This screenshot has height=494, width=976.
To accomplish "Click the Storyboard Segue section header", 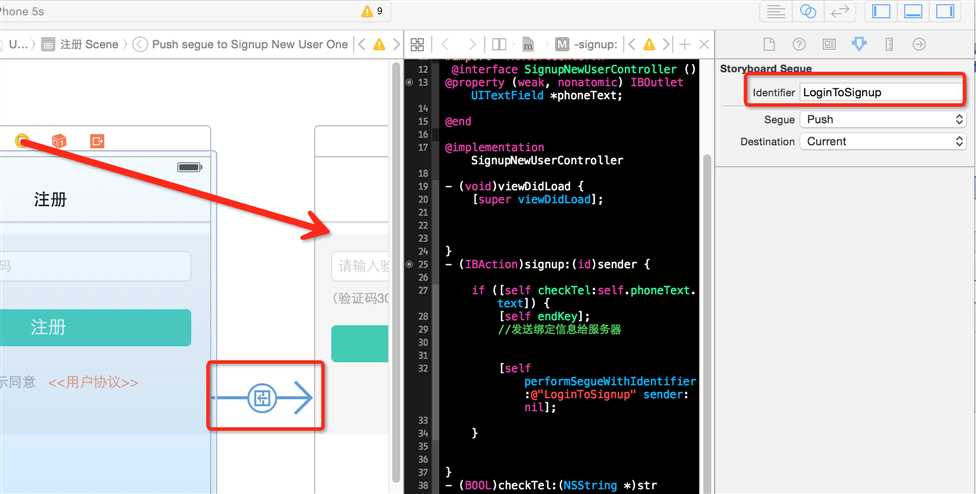I will 766,68.
